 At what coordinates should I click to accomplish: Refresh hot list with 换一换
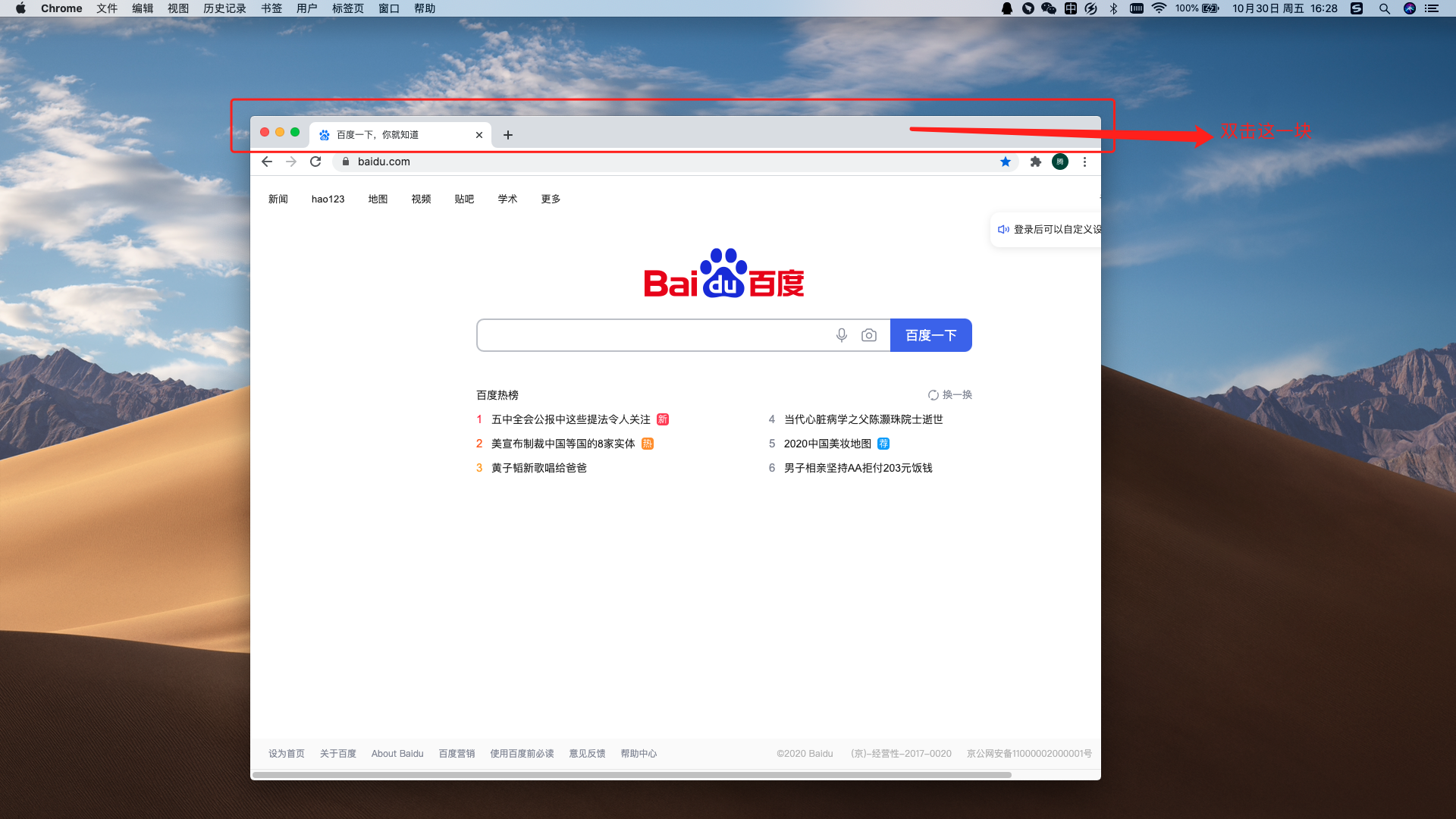(950, 394)
